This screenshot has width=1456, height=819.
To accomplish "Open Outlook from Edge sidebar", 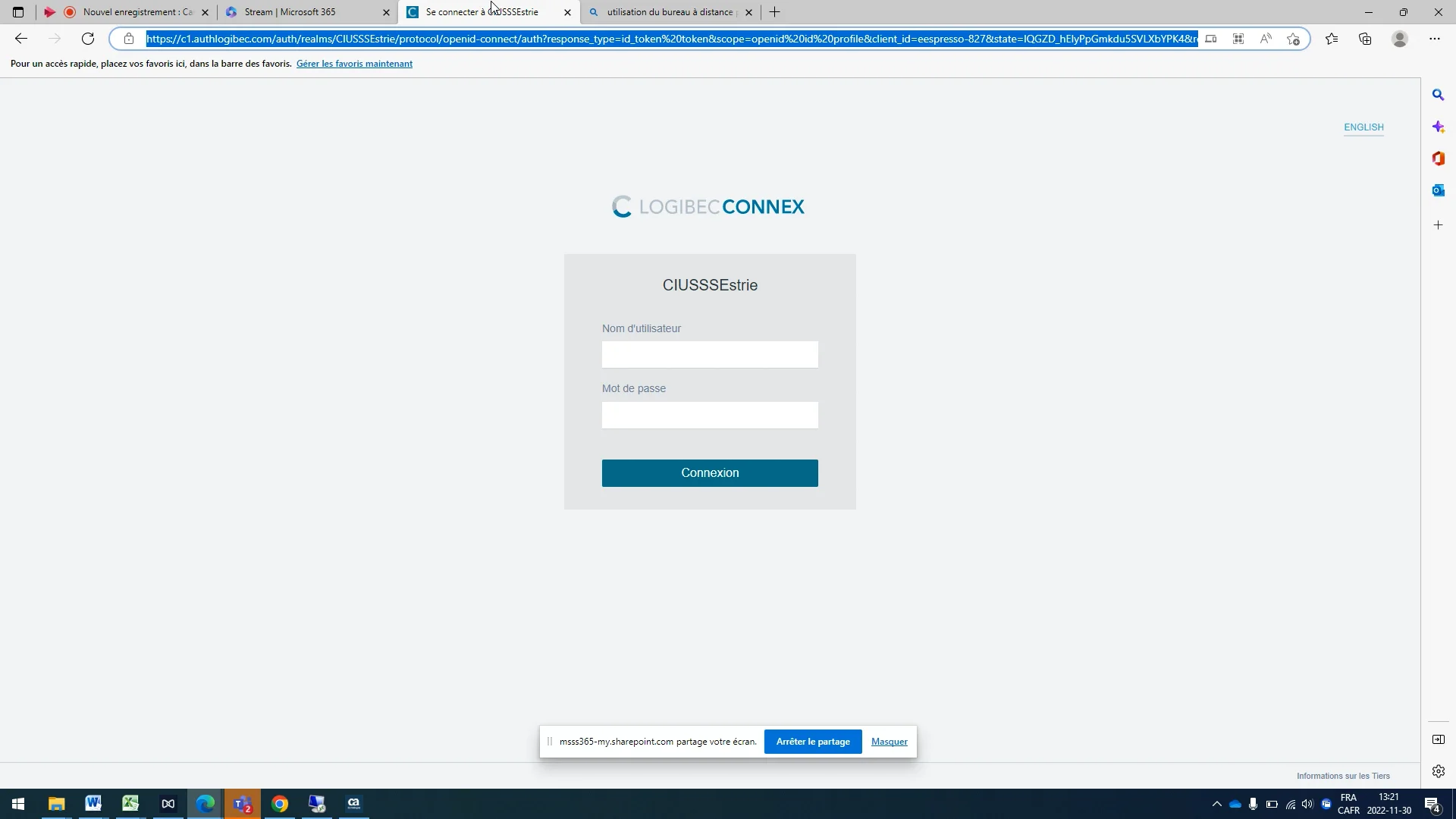I will 1438,190.
